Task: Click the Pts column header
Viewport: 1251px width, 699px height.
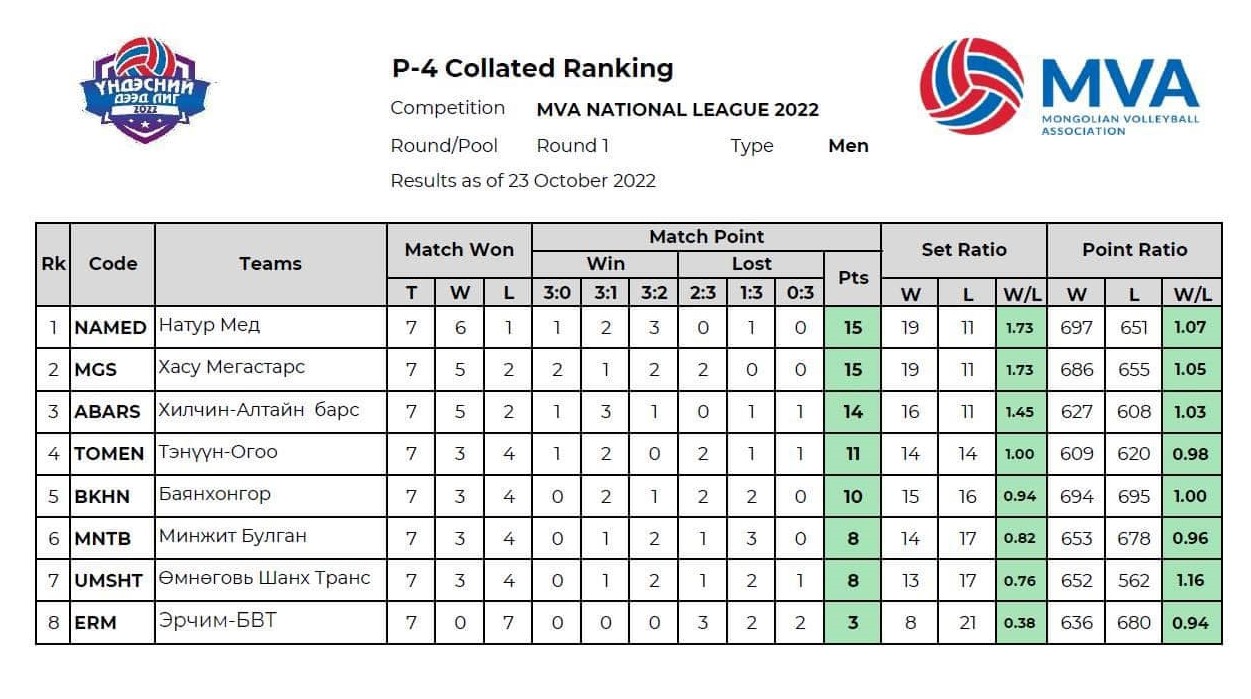Action: pyautogui.click(x=852, y=278)
